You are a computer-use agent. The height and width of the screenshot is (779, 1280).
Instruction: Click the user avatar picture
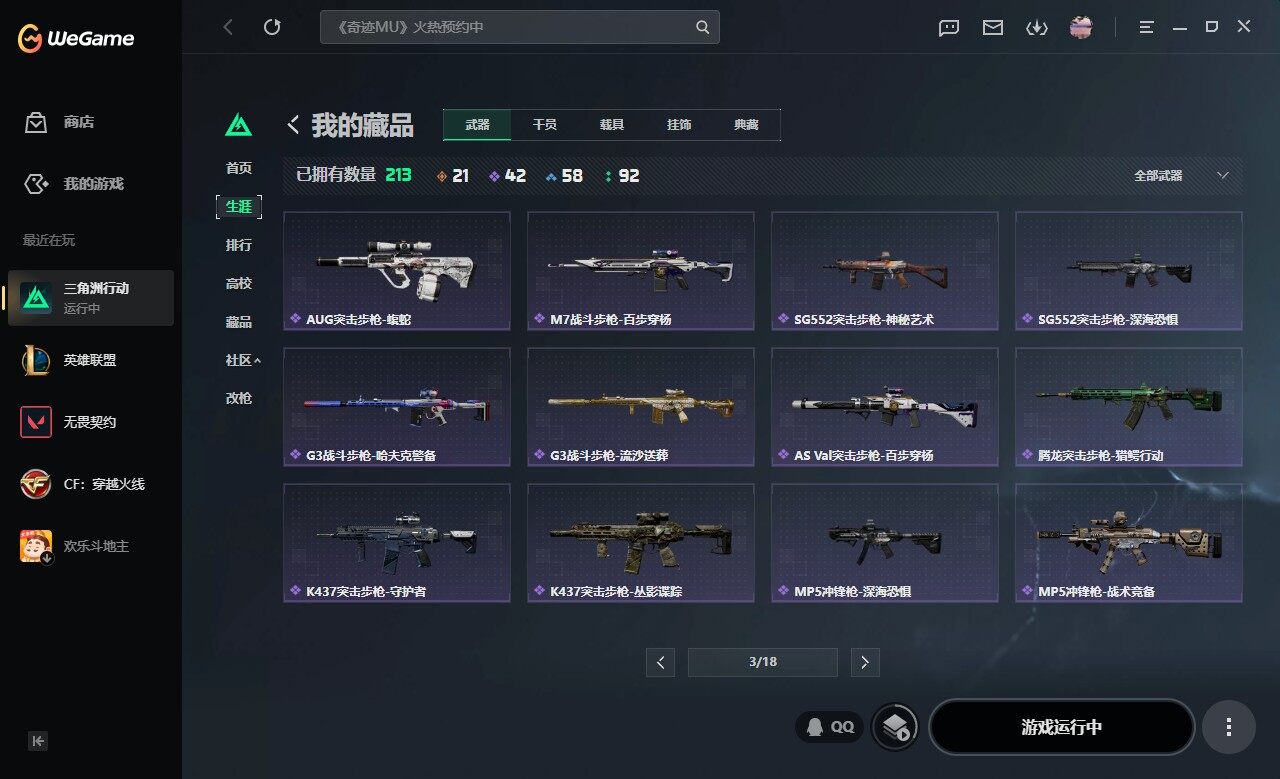(1081, 27)
